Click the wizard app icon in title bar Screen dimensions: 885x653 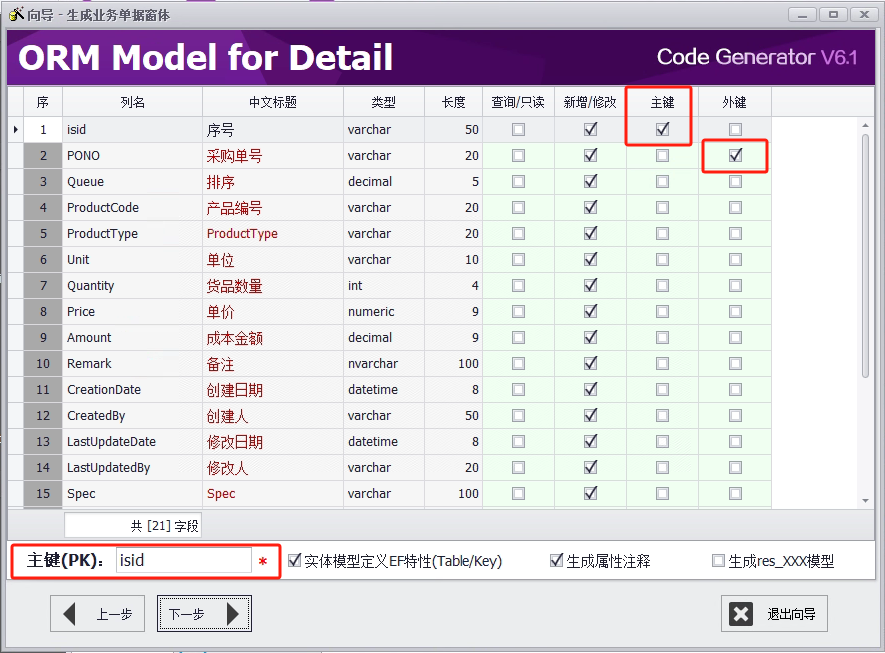[x=16, y=14]
